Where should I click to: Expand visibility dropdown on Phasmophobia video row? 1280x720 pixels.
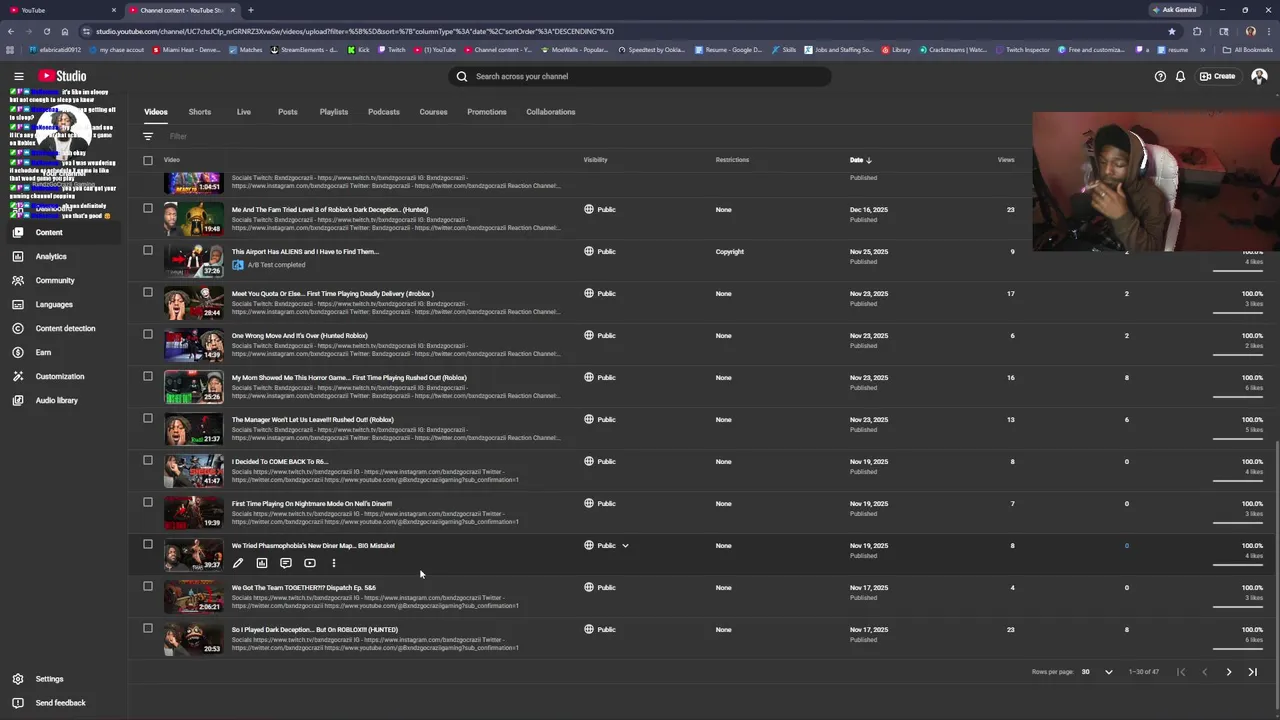pyautogui.click(x=625, y=546)
